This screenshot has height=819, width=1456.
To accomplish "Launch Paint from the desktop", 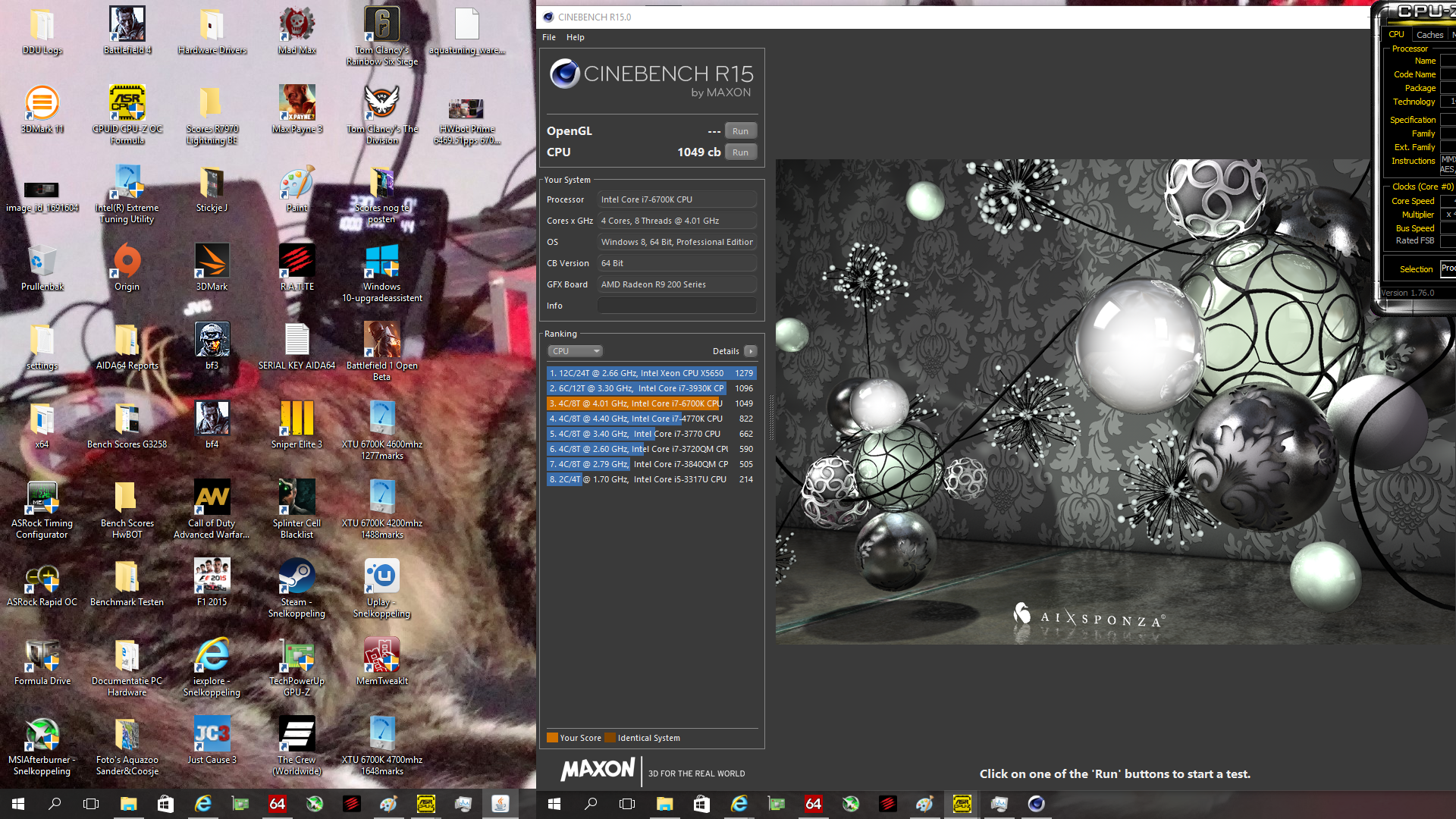I will 297,188.
